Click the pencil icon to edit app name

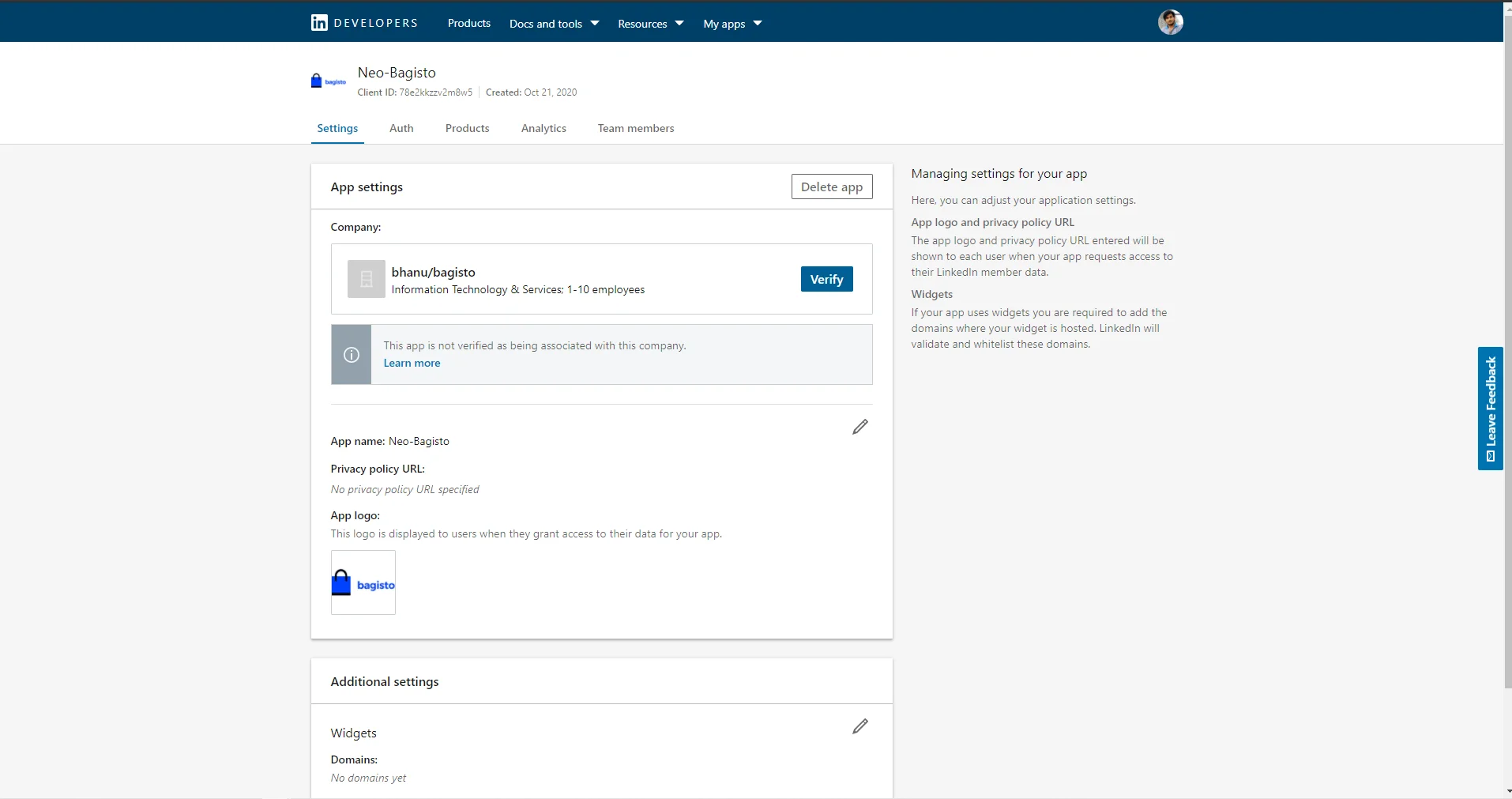[859, 427]
